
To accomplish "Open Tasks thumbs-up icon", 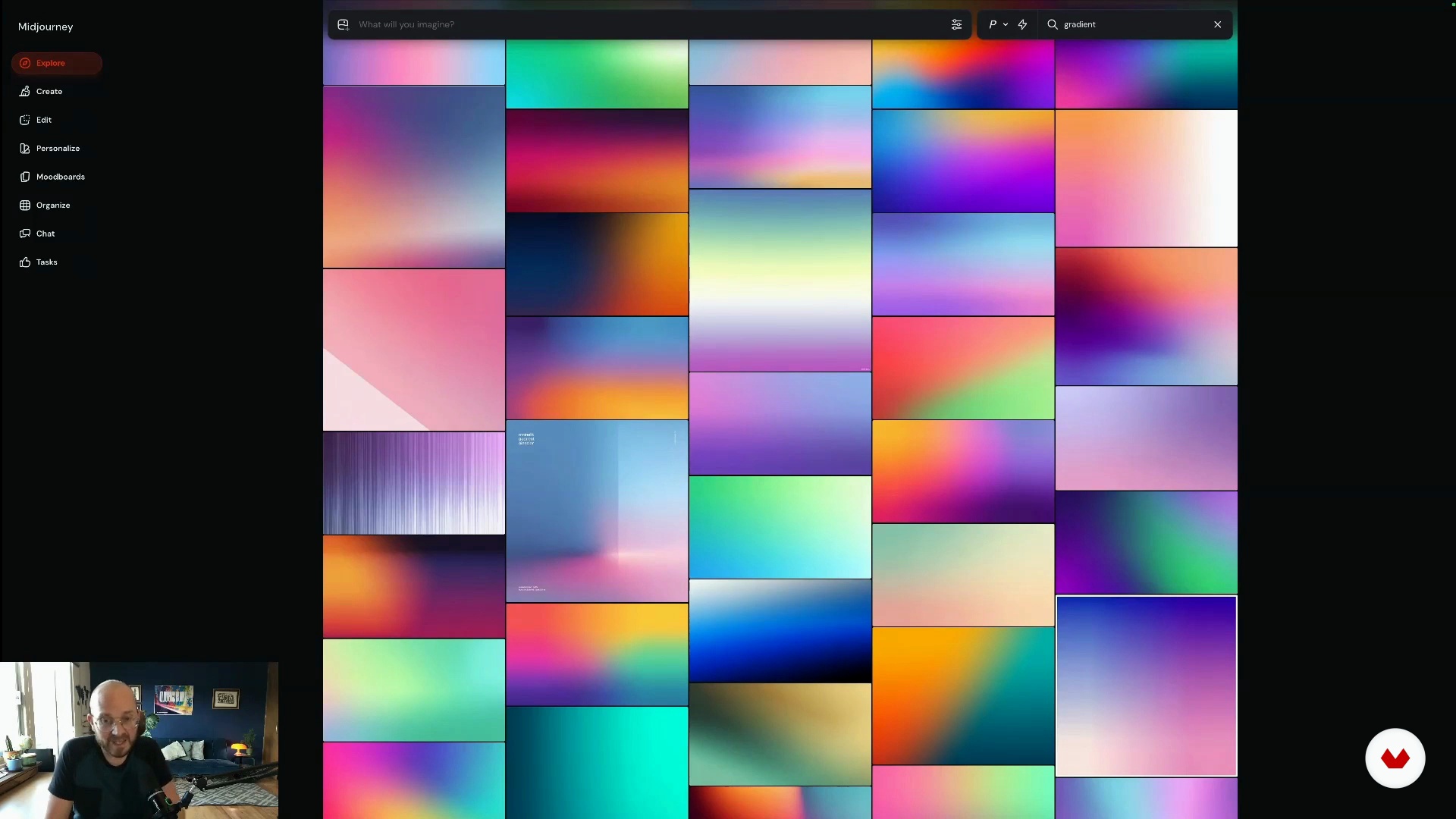I will tap(25, 262).
